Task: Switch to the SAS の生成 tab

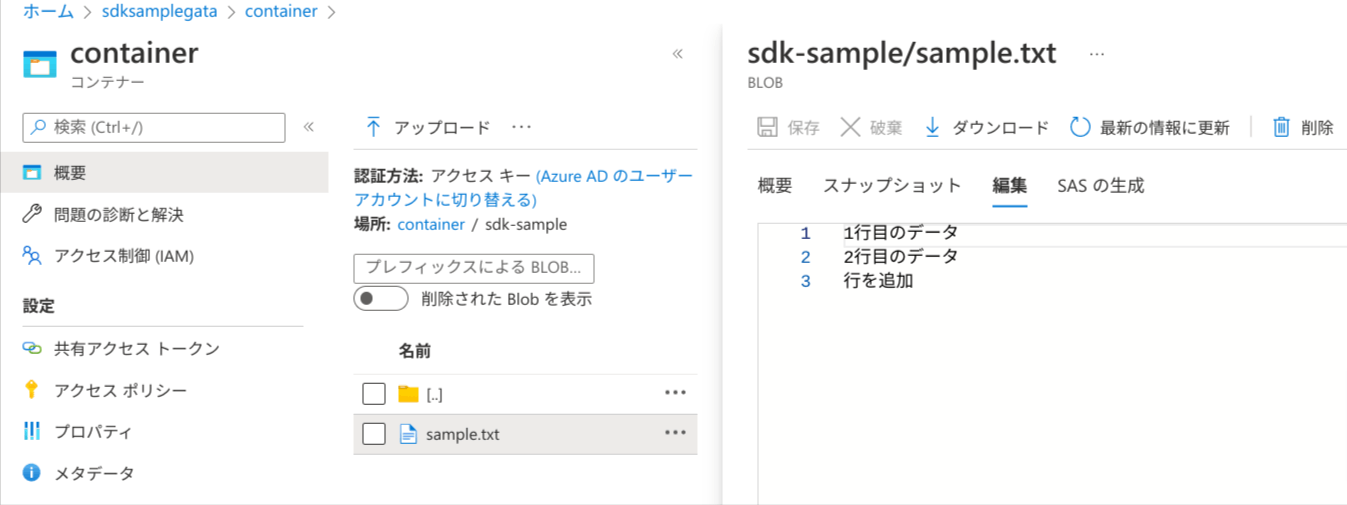Action: coord(1100,185)
